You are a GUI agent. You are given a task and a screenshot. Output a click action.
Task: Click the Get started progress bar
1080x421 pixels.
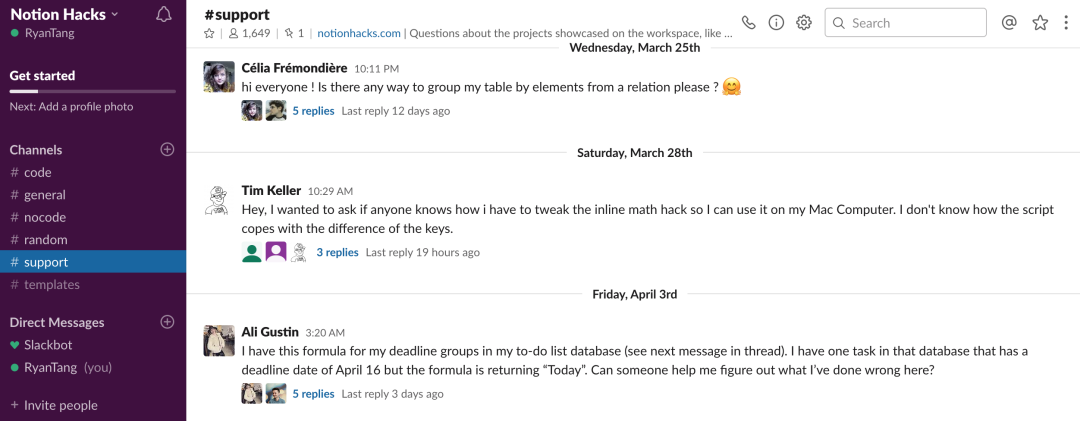coord(92,91)
